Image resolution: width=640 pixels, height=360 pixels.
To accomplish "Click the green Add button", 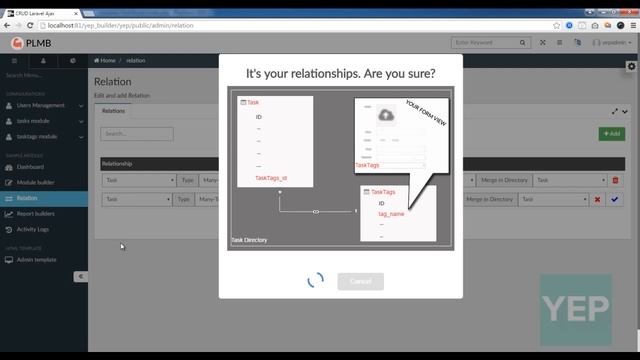I will pyautogui.click(x=611, y=134).
